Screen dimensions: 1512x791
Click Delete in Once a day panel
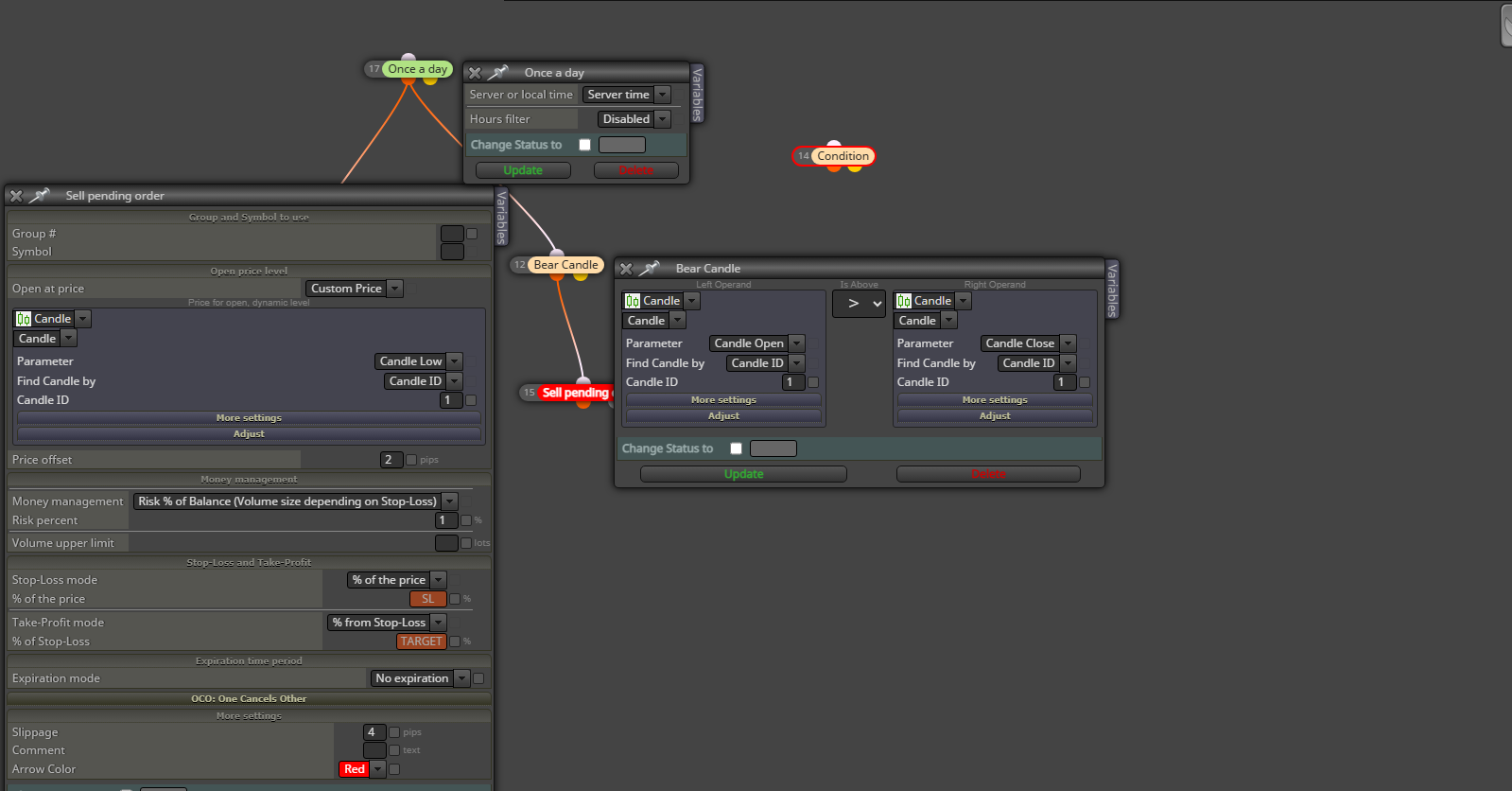636,170
